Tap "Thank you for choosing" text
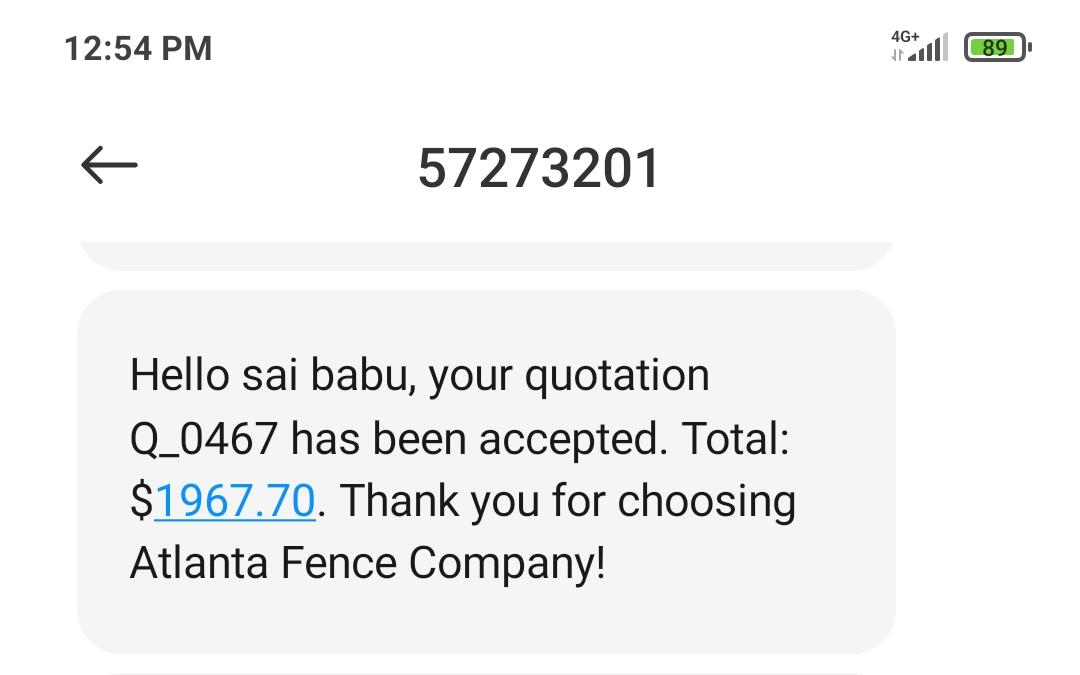Image resolution: width=1080 pixels, height=675 pixels. pos(569,500)
